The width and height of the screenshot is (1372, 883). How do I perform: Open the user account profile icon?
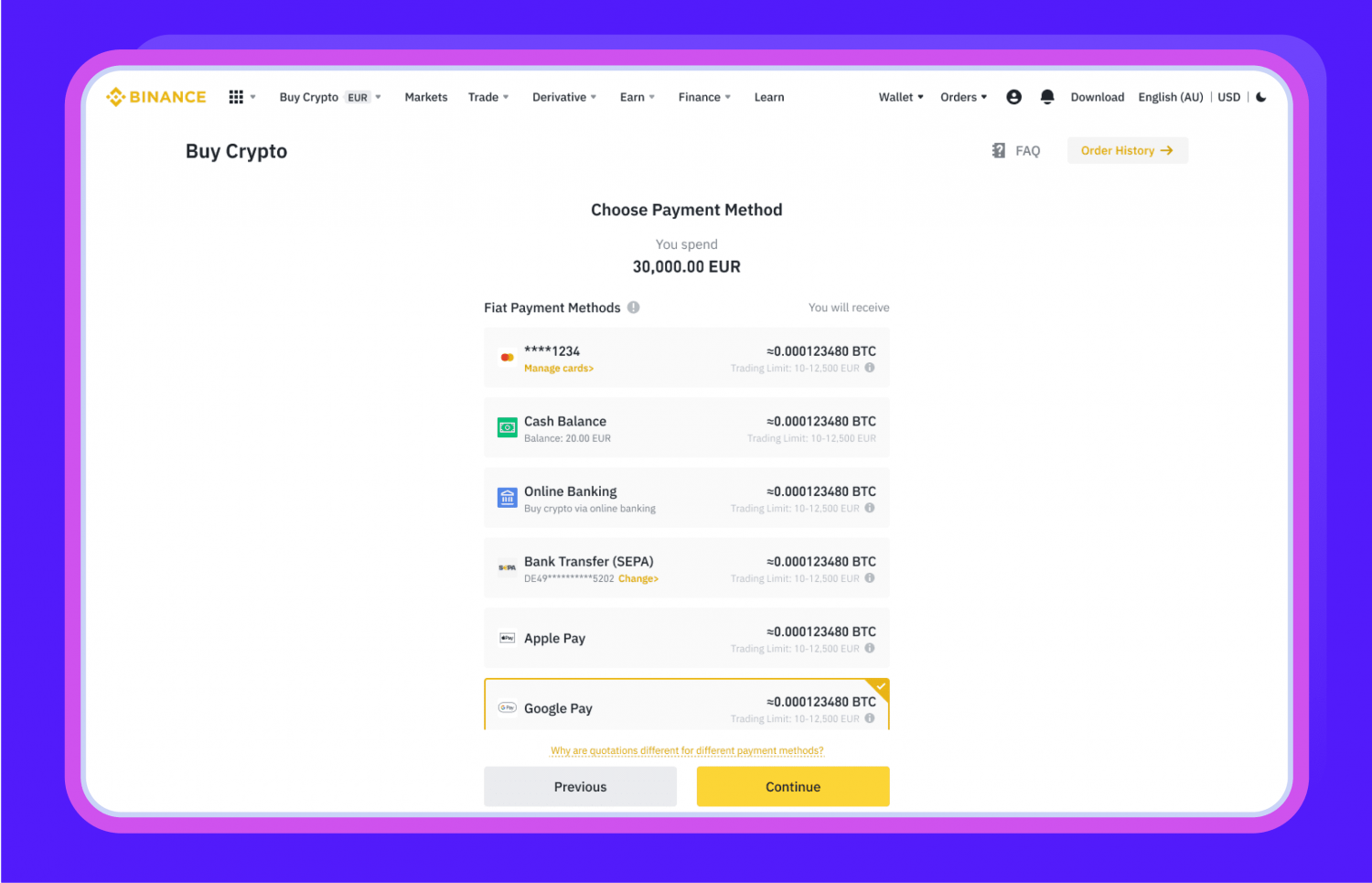[1013, 97]
